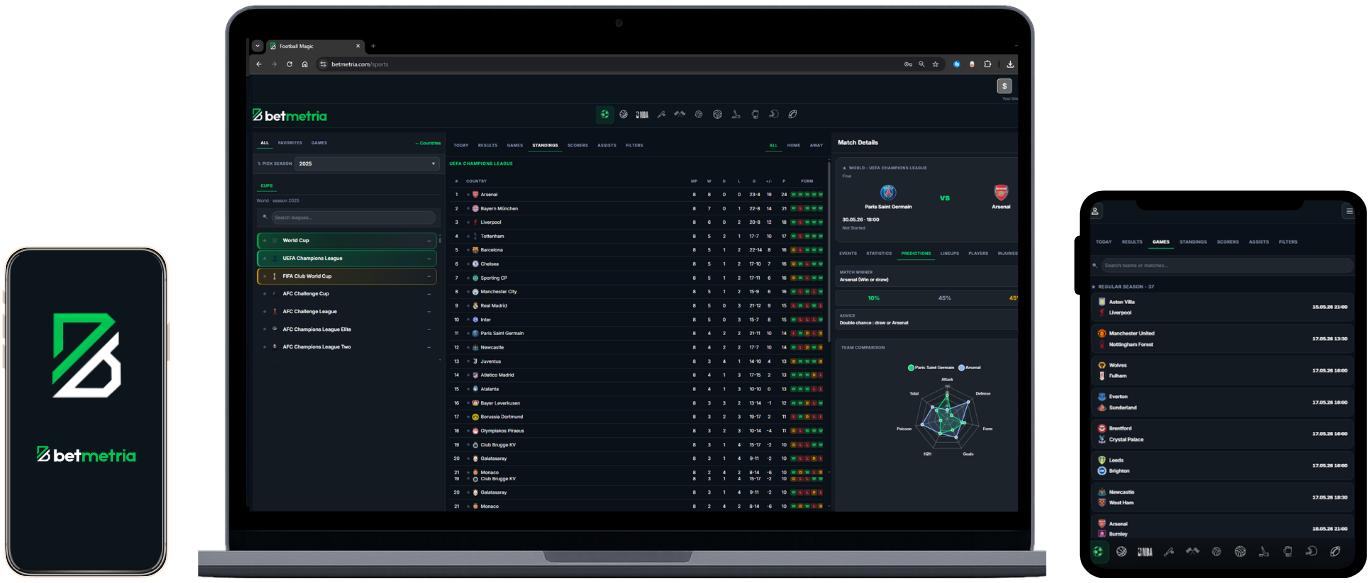The height and width of the screenshot is (583, 1371).
Task: Expand the FIFA Club World Cup row dash
Action: click(x=429, y=276)
